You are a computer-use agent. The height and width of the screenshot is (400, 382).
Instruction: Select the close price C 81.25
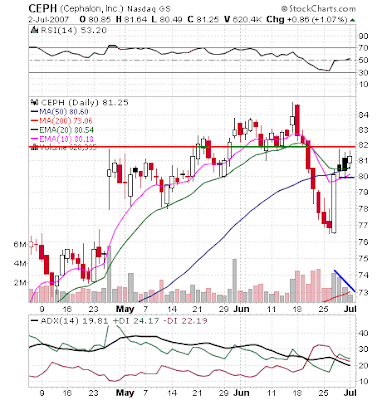(x=203, y=20)
